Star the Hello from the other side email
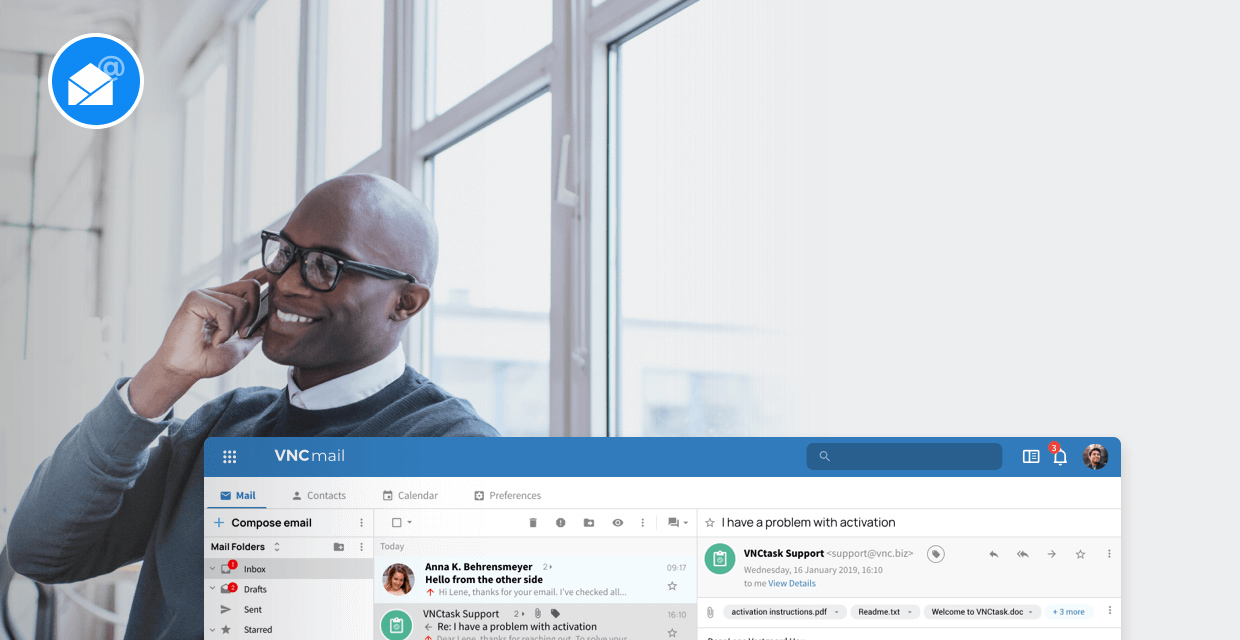Image resolution: width=1240 pixels, height=640 pixels. 672,586
